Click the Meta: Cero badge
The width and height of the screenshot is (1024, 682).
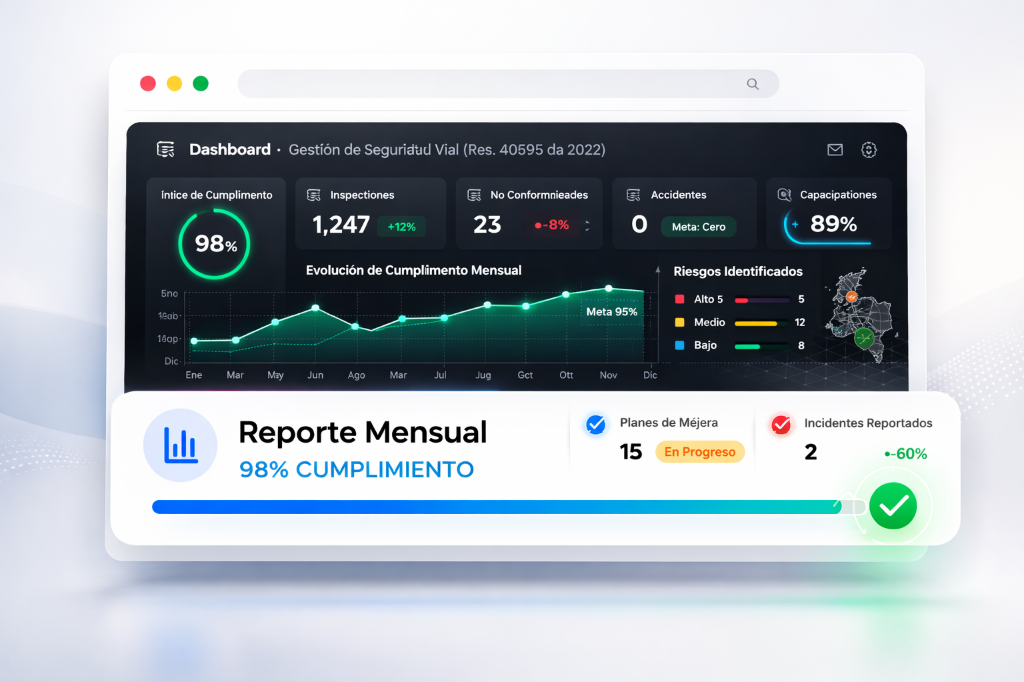click(698, 227)
